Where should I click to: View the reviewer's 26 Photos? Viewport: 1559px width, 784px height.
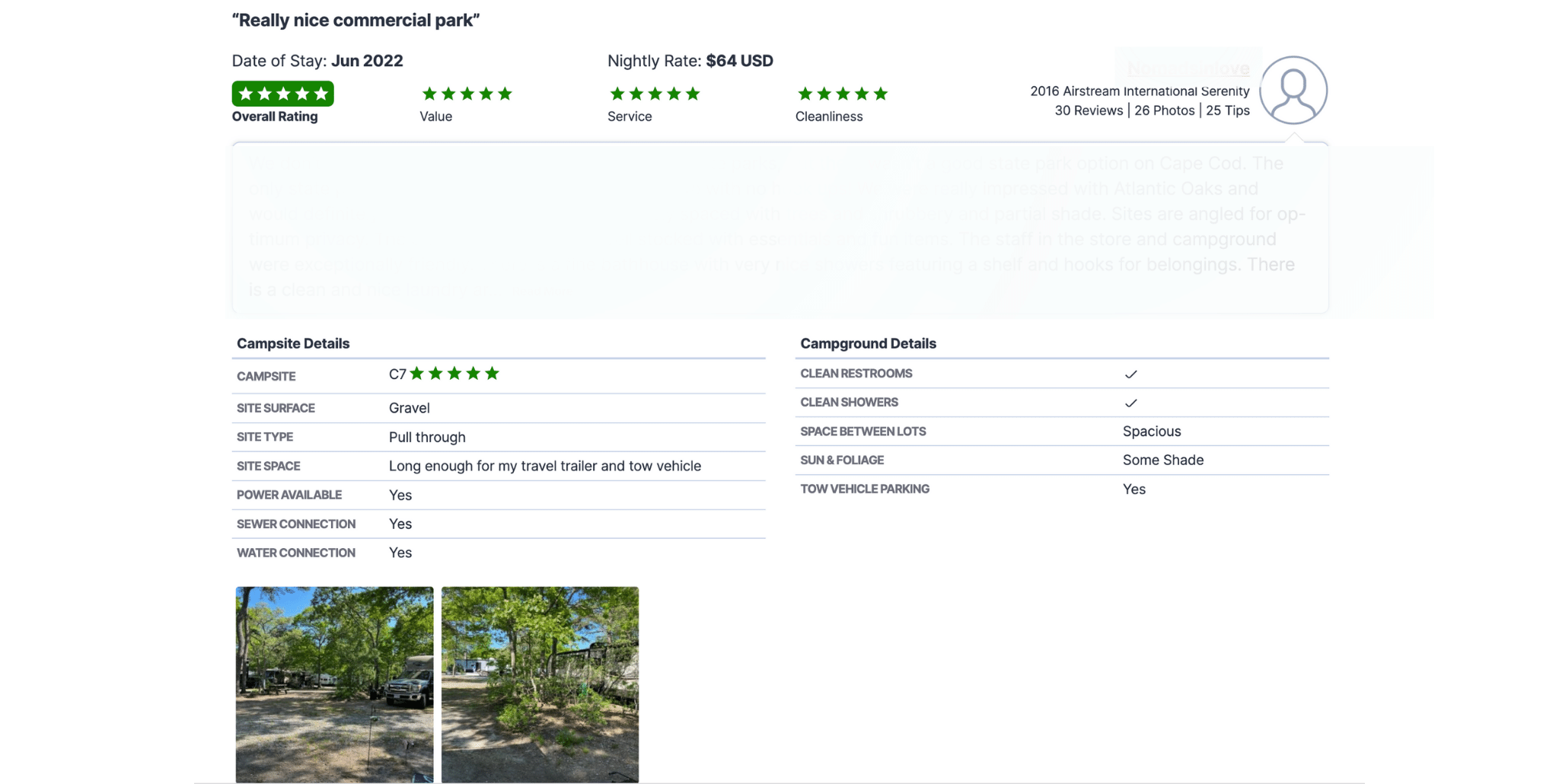point(1164,110)
